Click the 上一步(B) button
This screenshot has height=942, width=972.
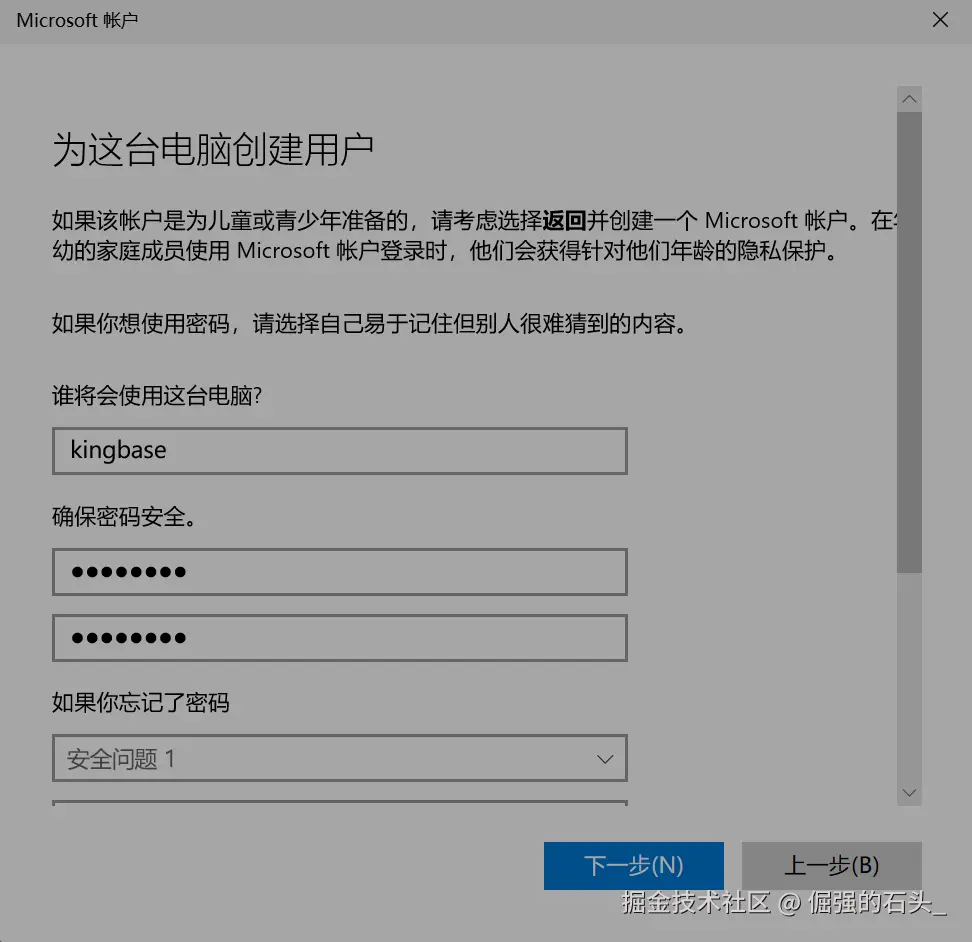click(831, 865)
